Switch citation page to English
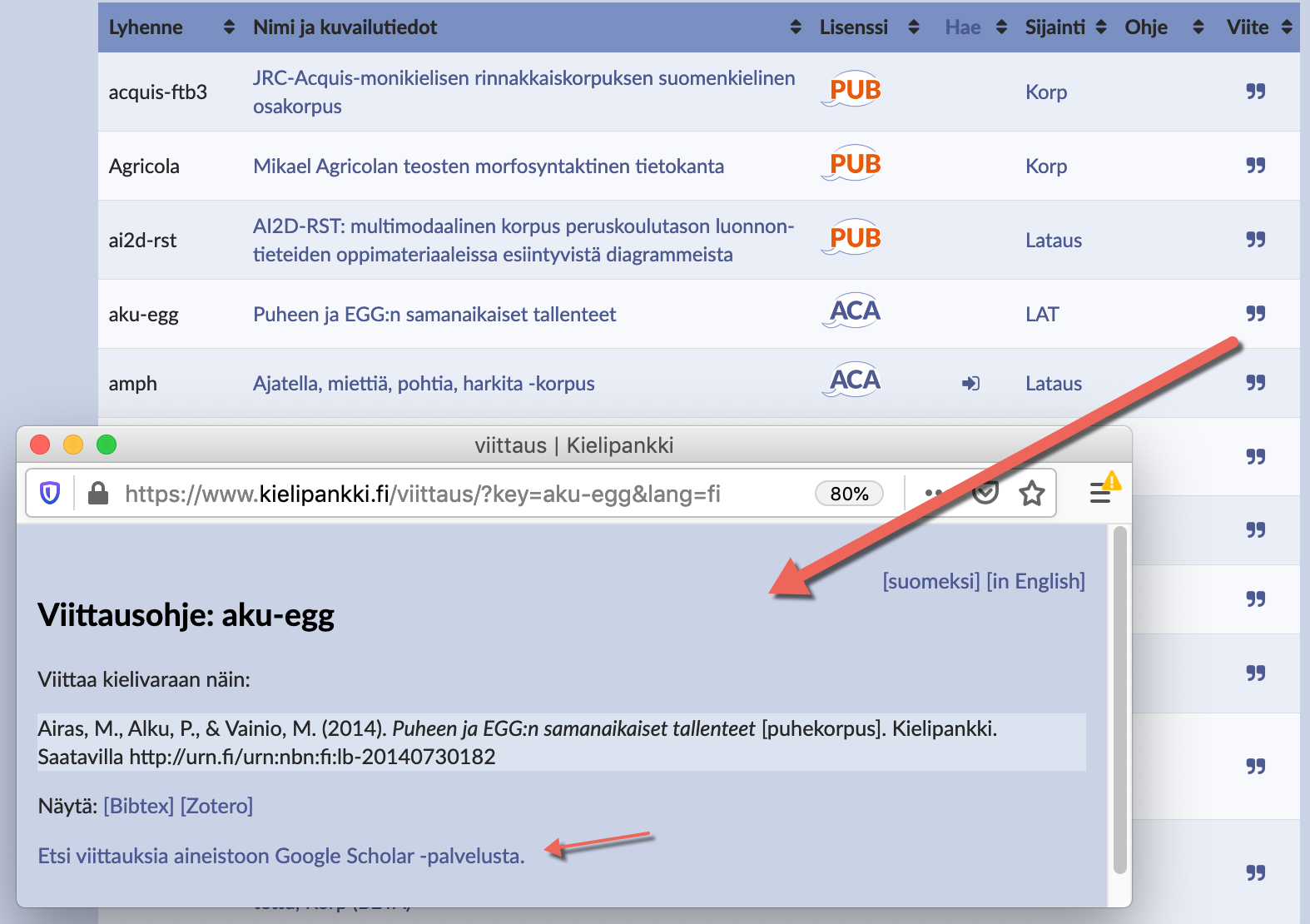 tap(1035, 581)
